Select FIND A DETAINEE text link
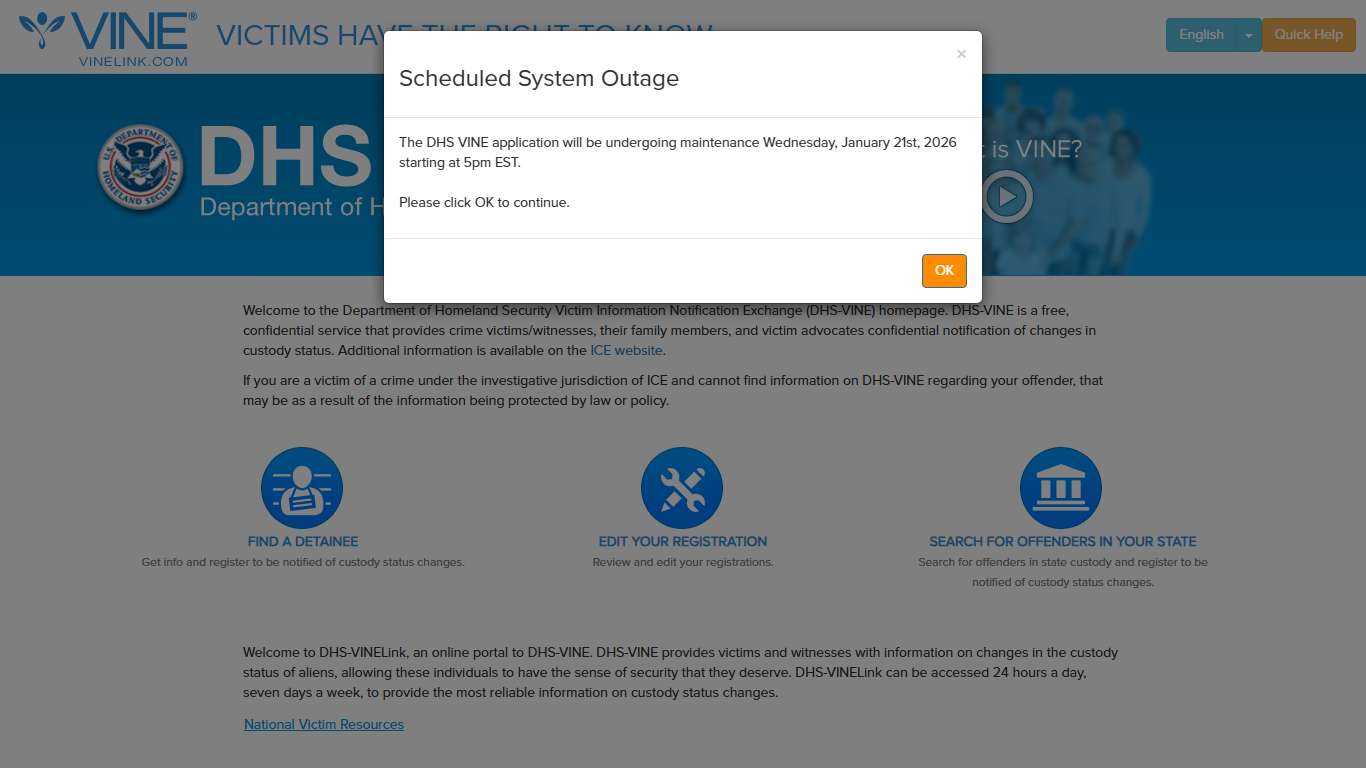The image size is (1366, 768). tap(303, 541)
